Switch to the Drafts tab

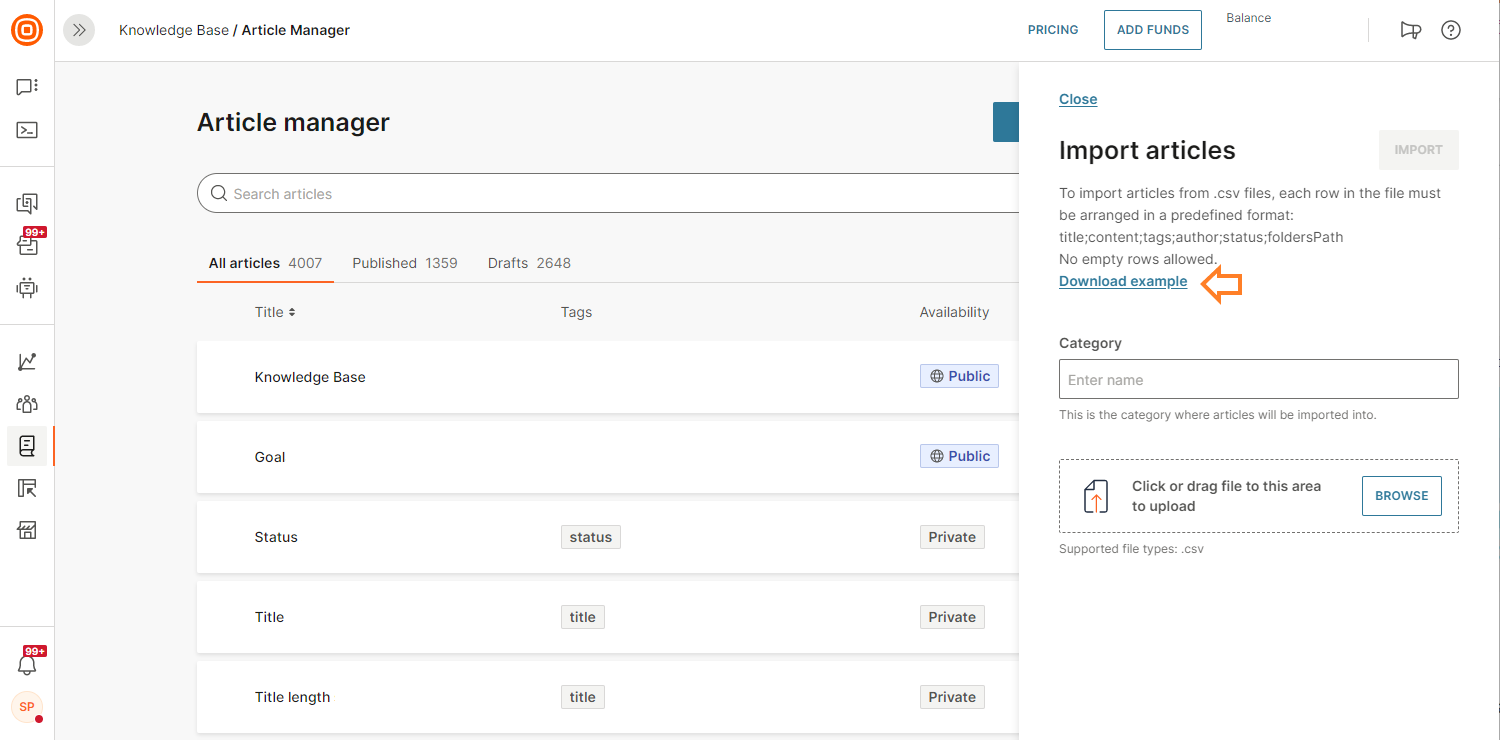tap(529, 263)
